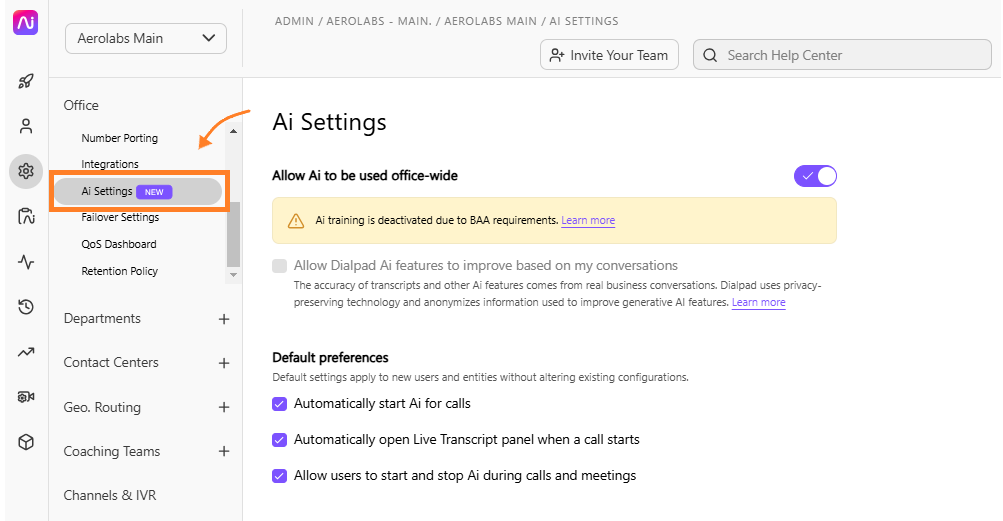Viewport: 1003px width, 521px height.
Task: Click AEROLABS - MAIN. in the breadcrumb
Action: click(x=379, y=21)
